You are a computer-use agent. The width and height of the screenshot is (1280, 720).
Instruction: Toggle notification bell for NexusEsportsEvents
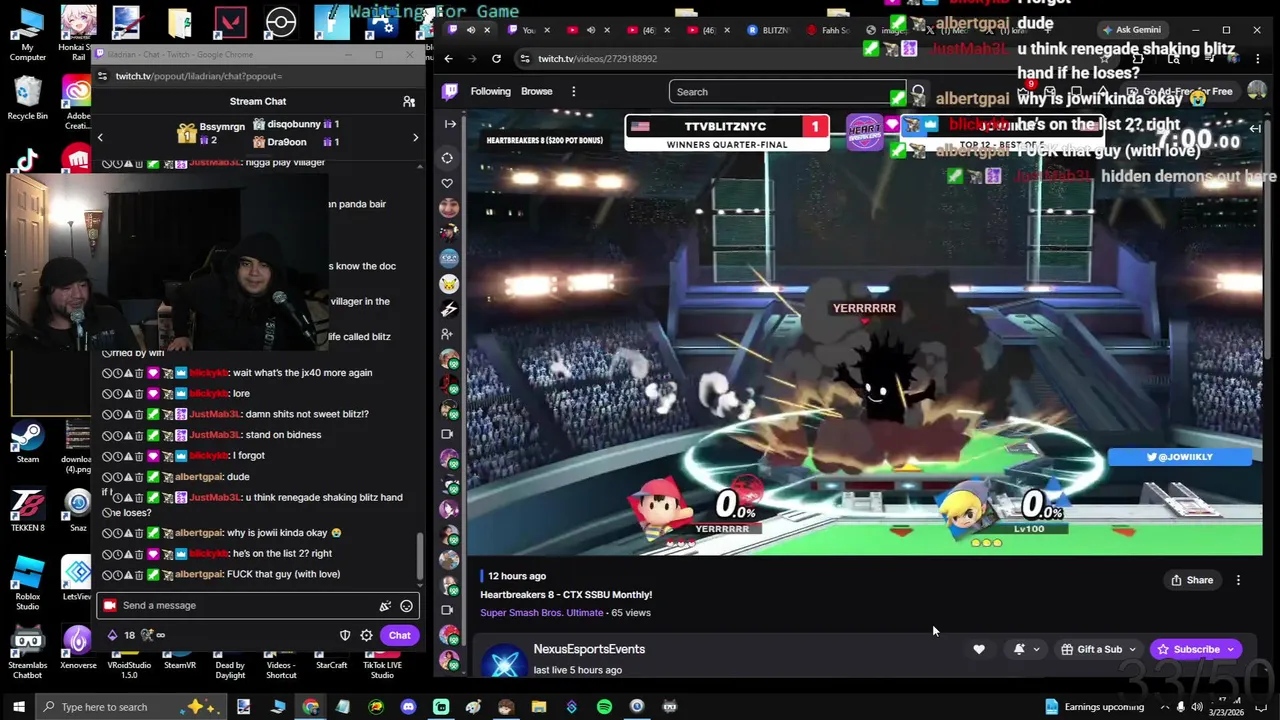click(x=1019, y=649)
